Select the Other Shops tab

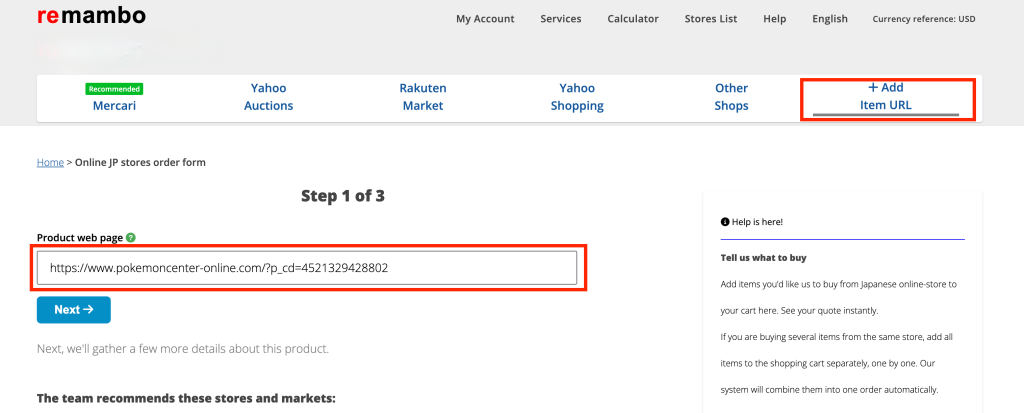[731, 97]
